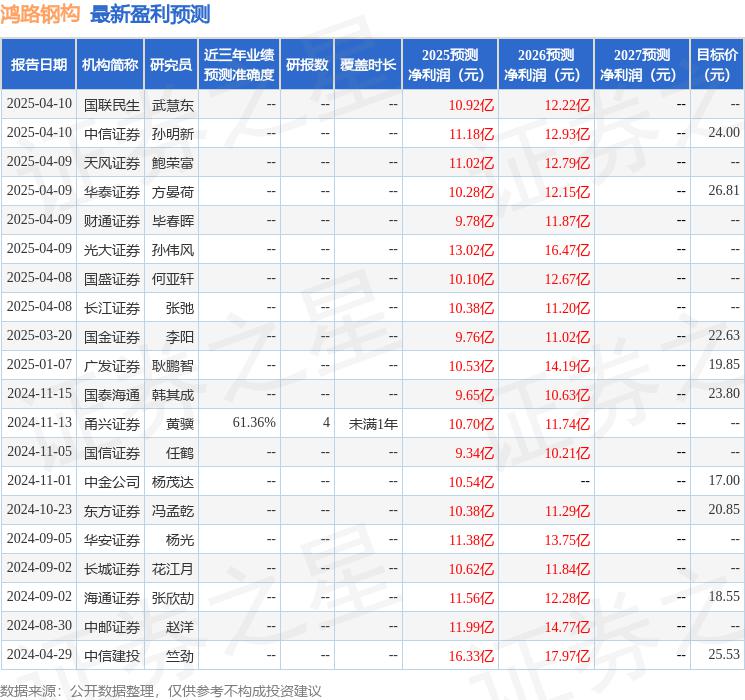Click the 2026预测净利润 column header
Viewport: 745px width, 700px height.
coord(546,65)
